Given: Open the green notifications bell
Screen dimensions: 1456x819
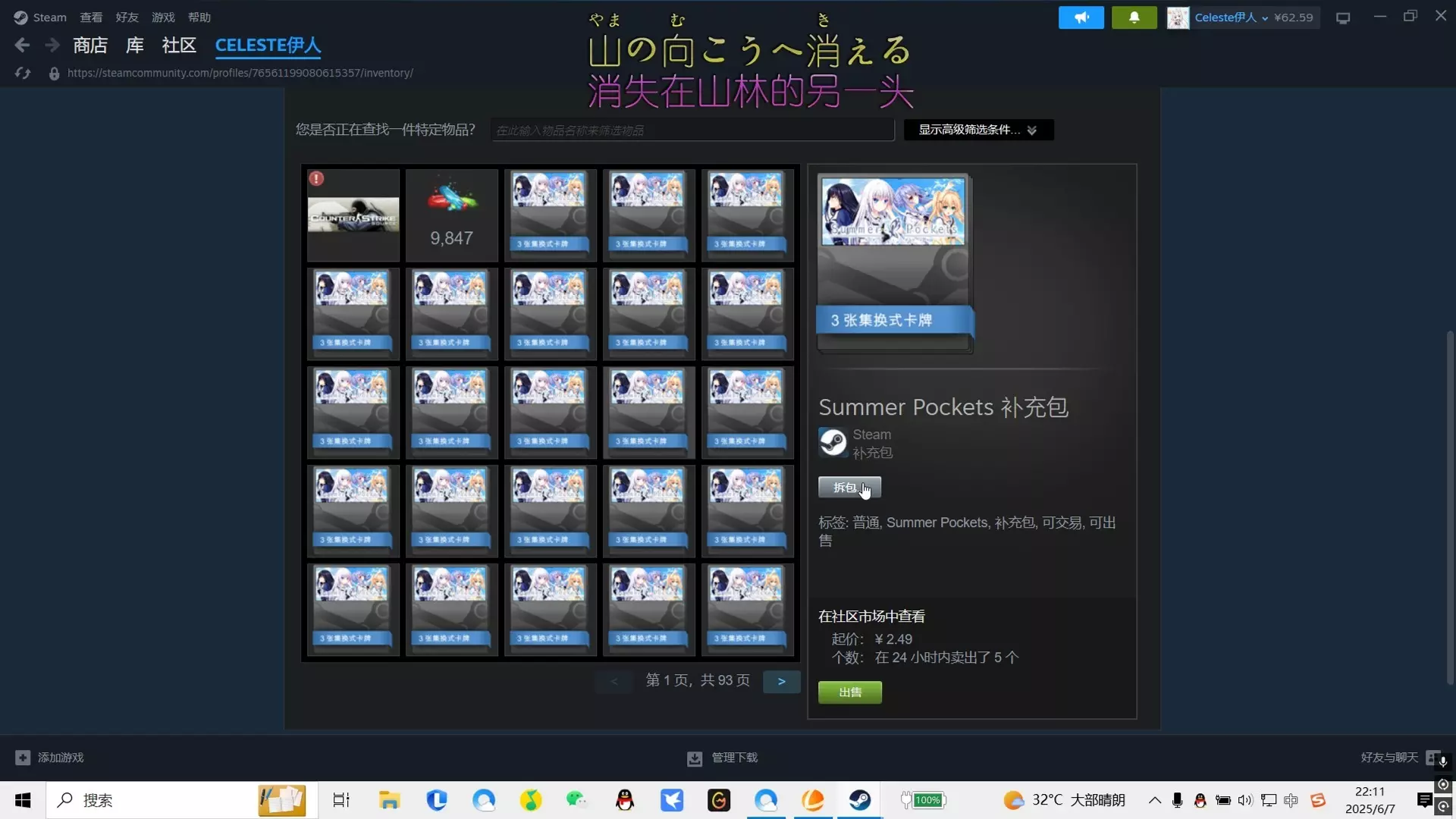Looking at the screenshot, I should click(1134, 17).
